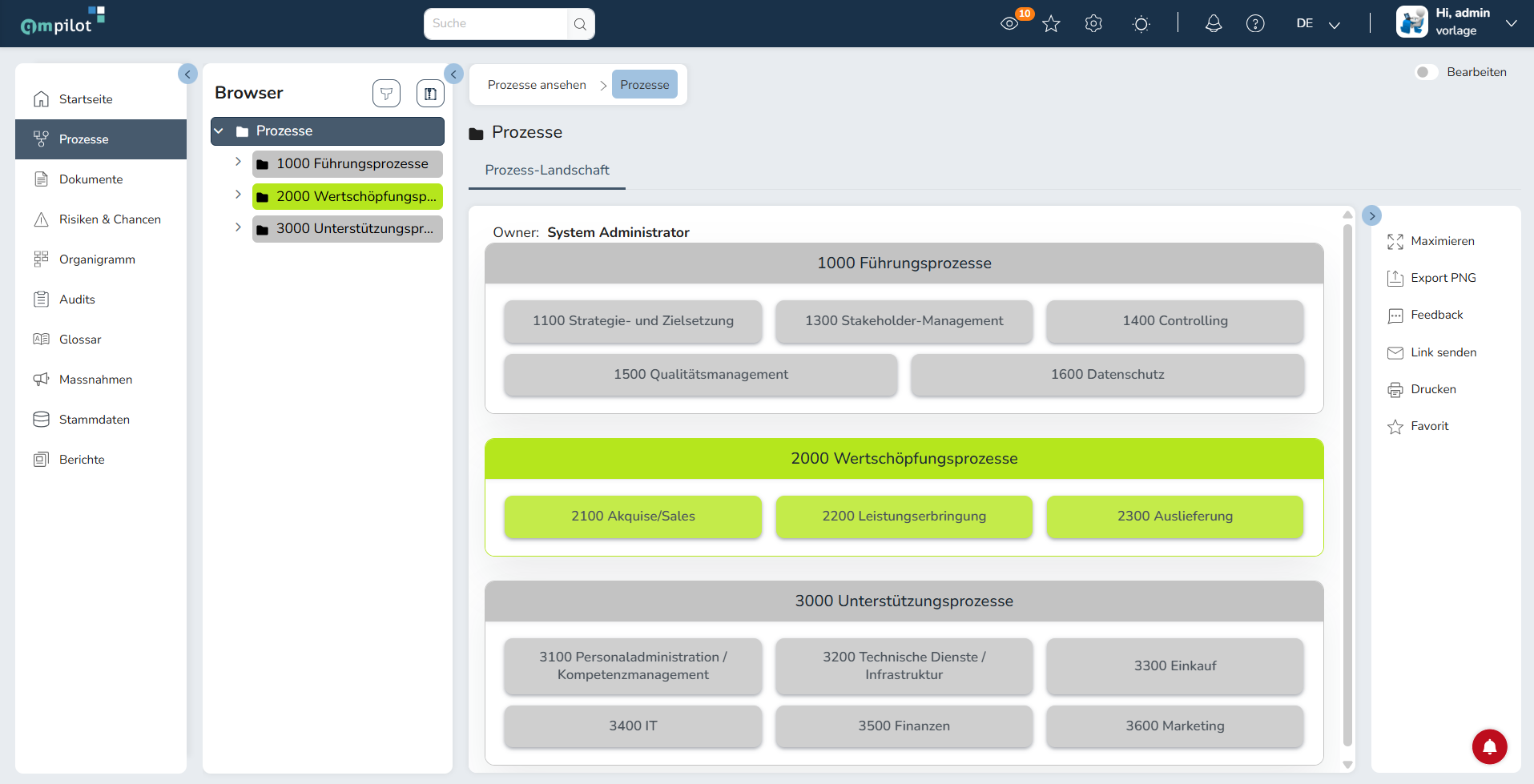Screen dimensions: 1534x784
Task: Open favorites star icon in top bar
Action: coord(1051,24)
